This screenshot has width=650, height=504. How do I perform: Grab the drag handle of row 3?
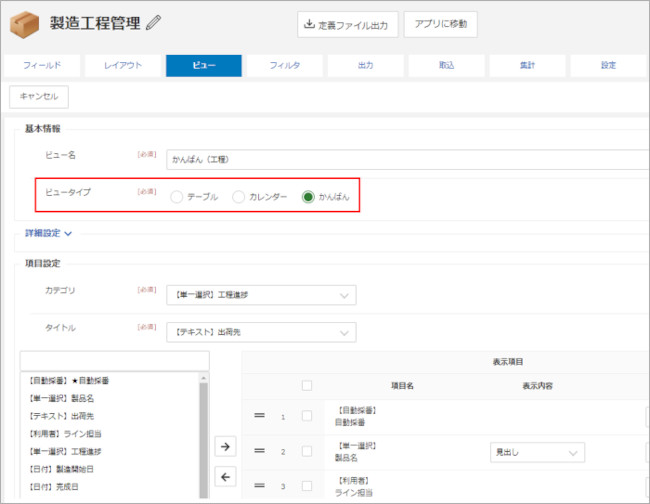pos(260,485)
